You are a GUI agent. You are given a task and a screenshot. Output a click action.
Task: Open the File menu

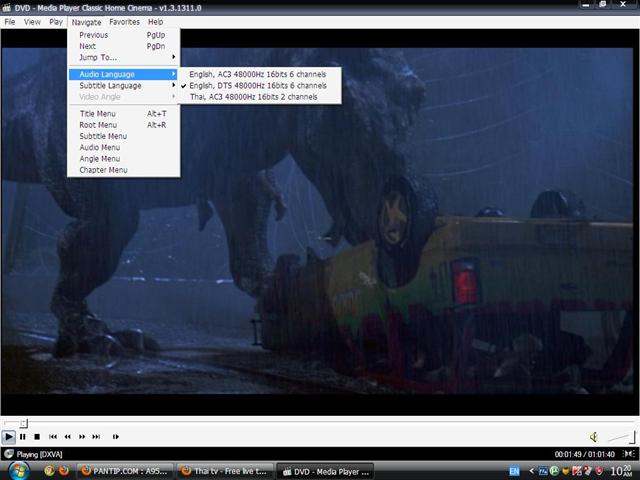click(10, 22)
